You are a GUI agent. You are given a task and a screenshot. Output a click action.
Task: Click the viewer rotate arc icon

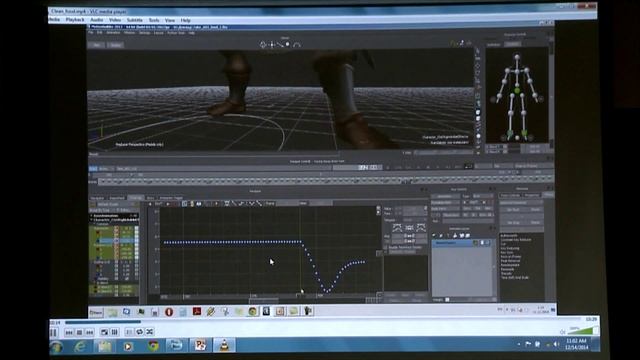pos(297,44)
